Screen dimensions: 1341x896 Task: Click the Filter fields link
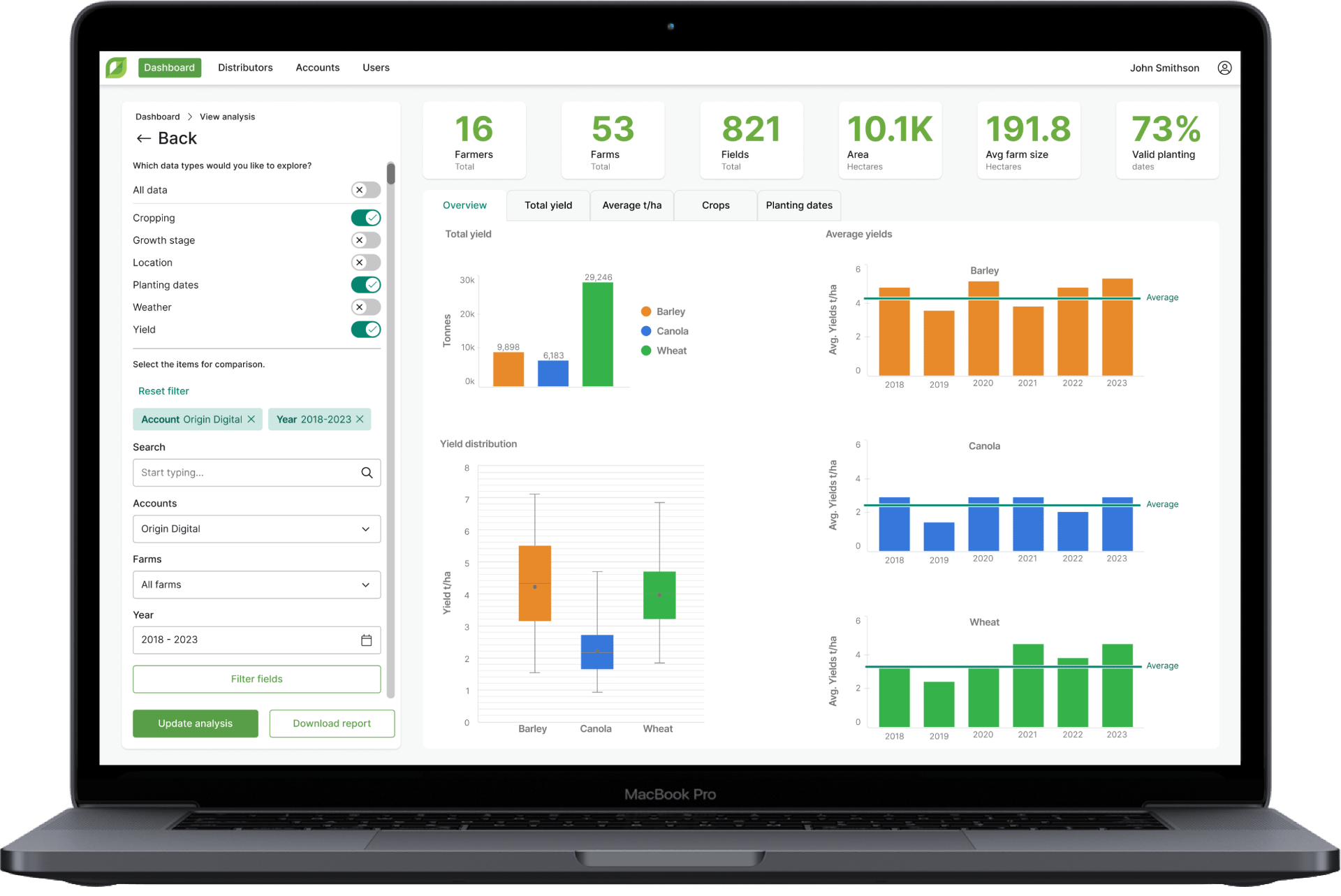coord(256,680)
